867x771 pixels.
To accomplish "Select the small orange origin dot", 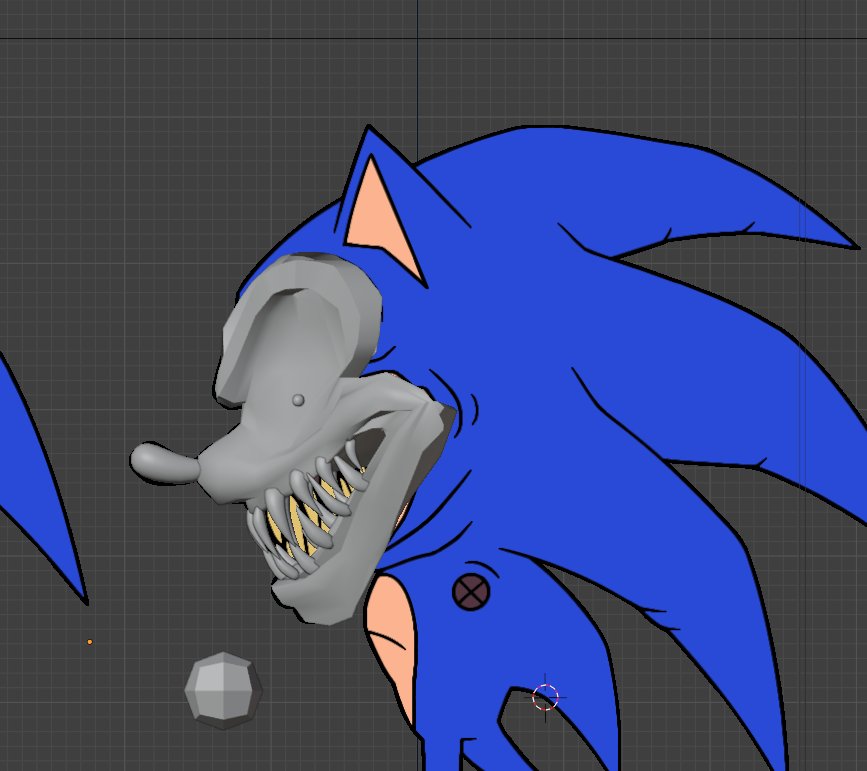I will (x=90, y=642).
